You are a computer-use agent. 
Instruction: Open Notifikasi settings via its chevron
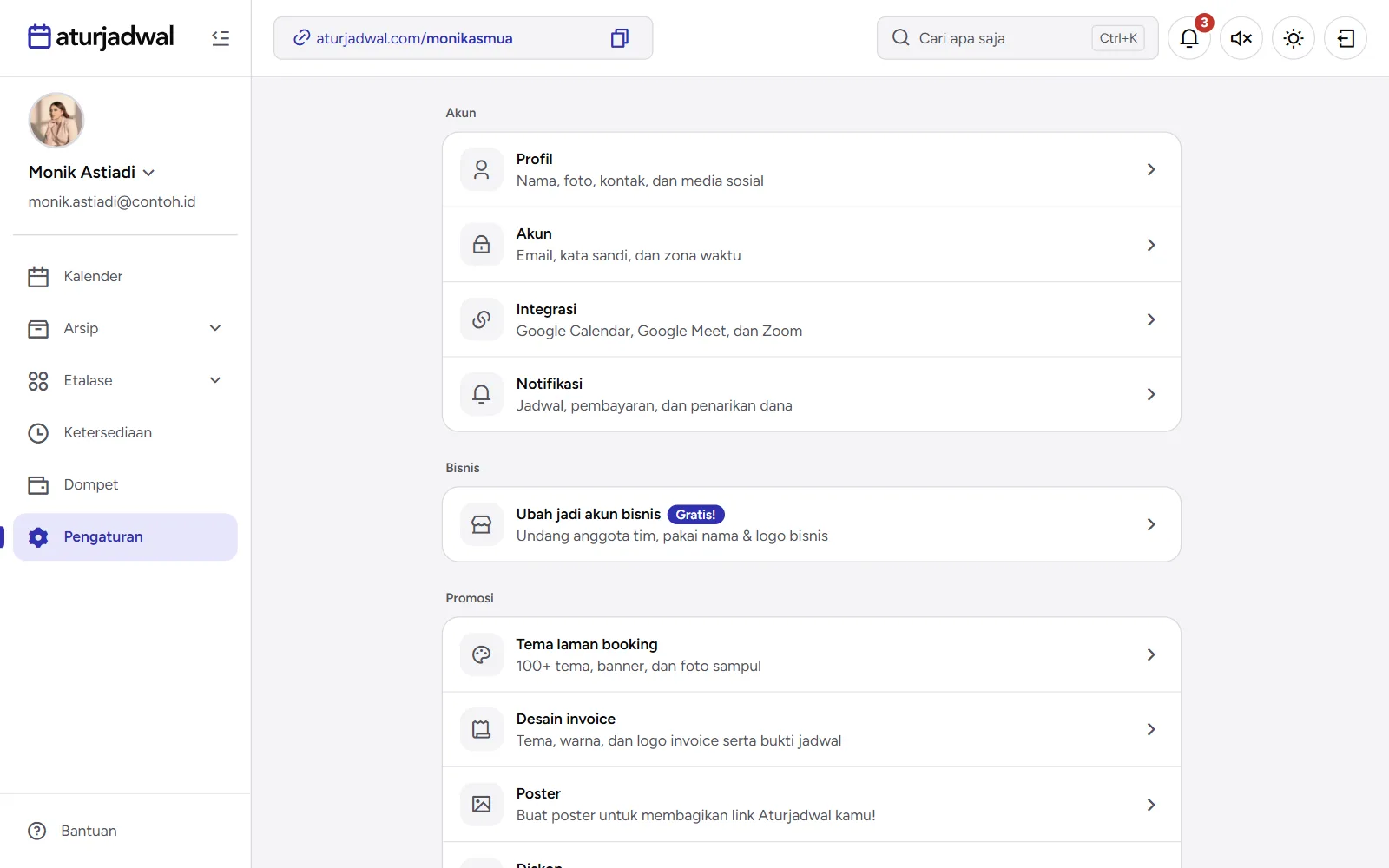pyautogui.click(x=1151, y=394)
